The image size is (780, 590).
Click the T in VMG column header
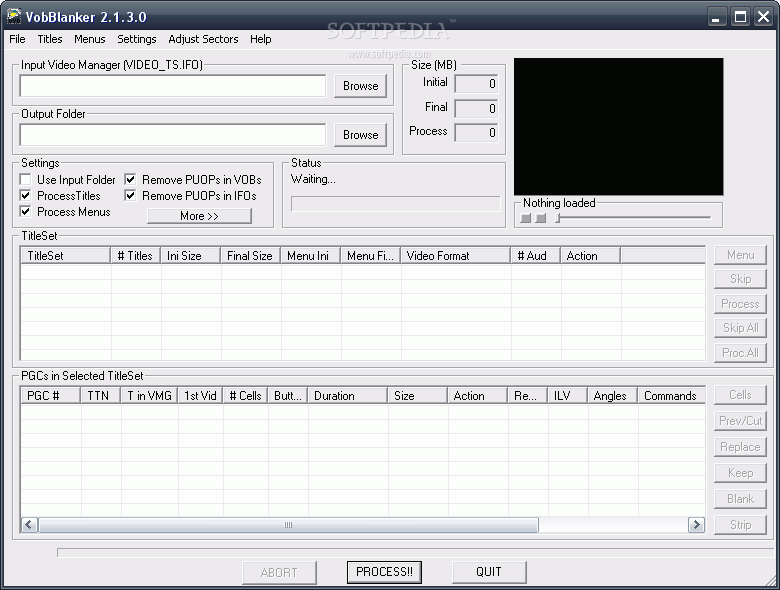149,396
